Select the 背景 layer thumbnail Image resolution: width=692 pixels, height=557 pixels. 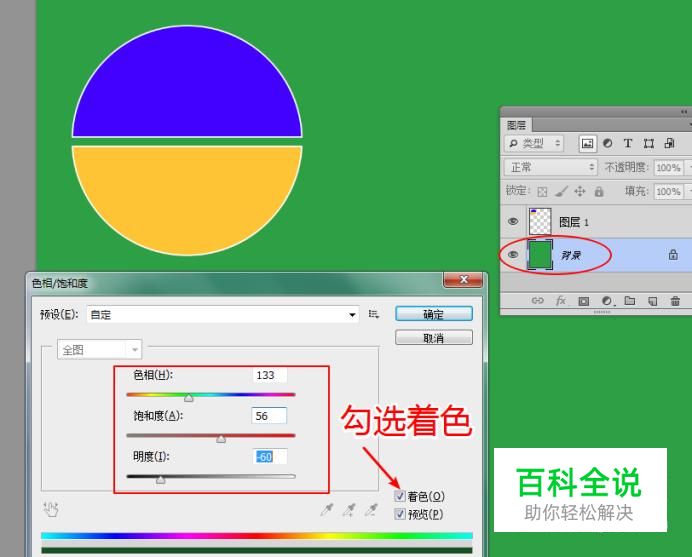click(x=540, y=255)
